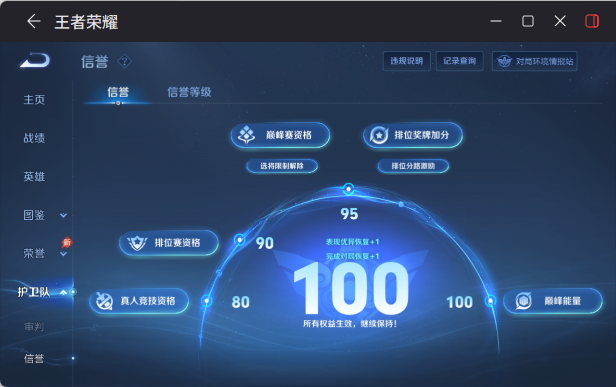Open the 违规说明 button
This screenshot has width=616, height=387.
[407, 61]
